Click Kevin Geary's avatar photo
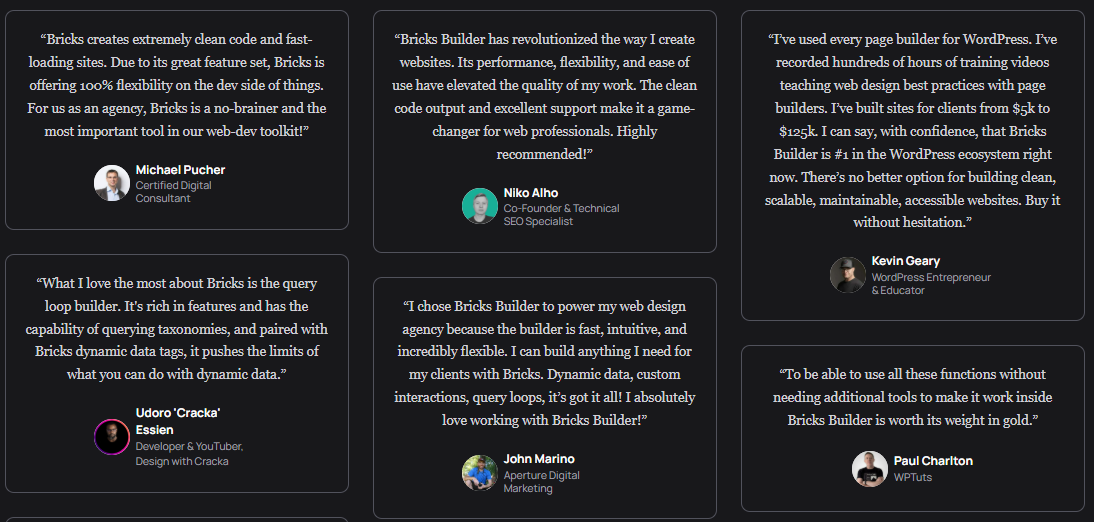This screenshot has width=1094, height=522. click(848, 275)
